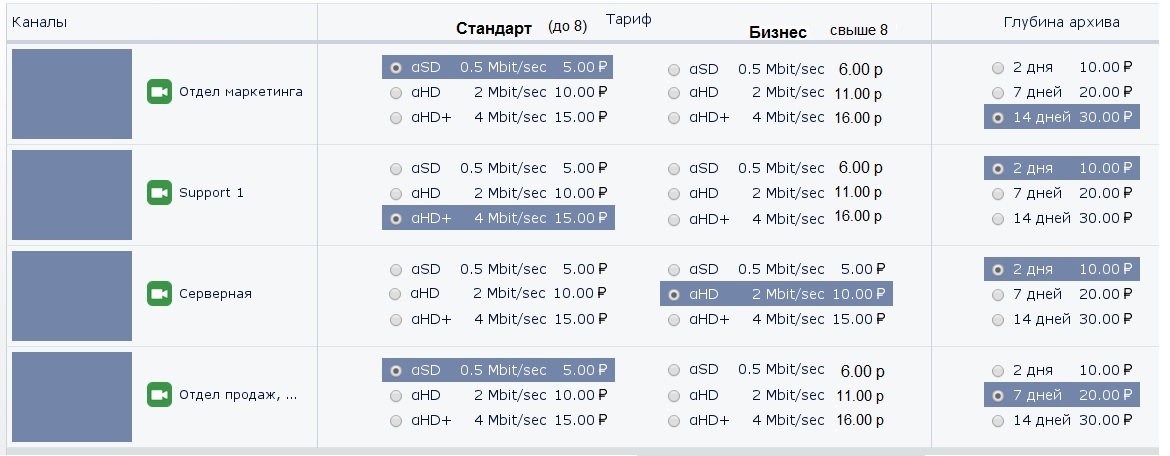Click the Бизнес tariff column header

point(778,32)
